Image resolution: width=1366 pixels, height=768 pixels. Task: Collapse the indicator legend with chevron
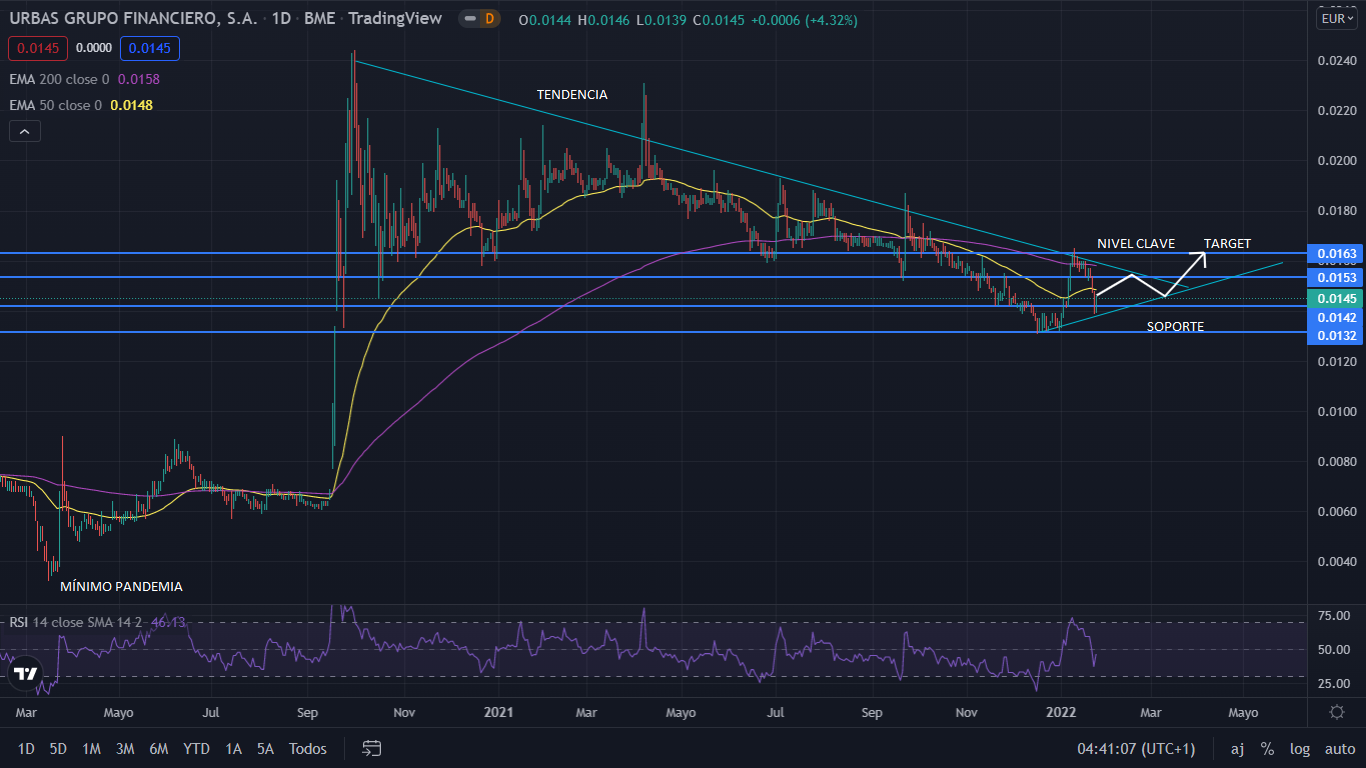[24, 131]
